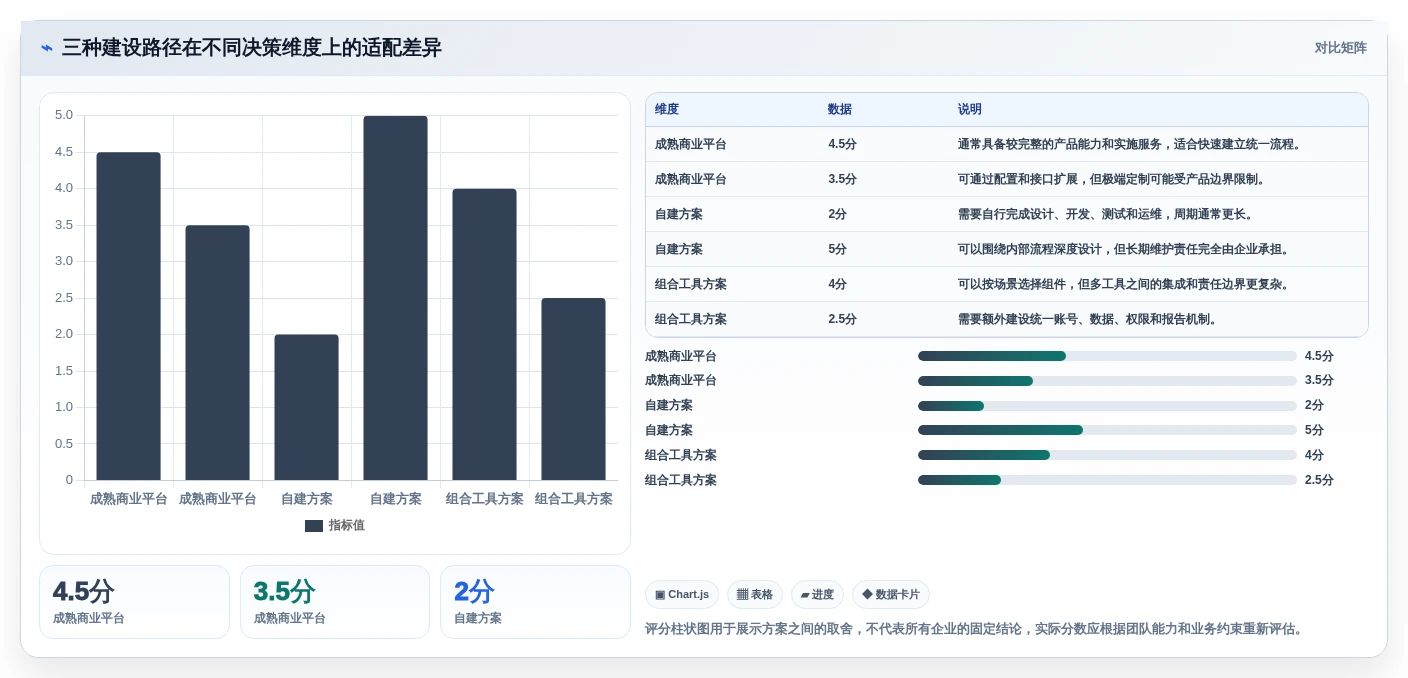Screen dimensions: 1408x678
Task: Open the 2分 自建方案 stat card
Action: pos(535,602)
